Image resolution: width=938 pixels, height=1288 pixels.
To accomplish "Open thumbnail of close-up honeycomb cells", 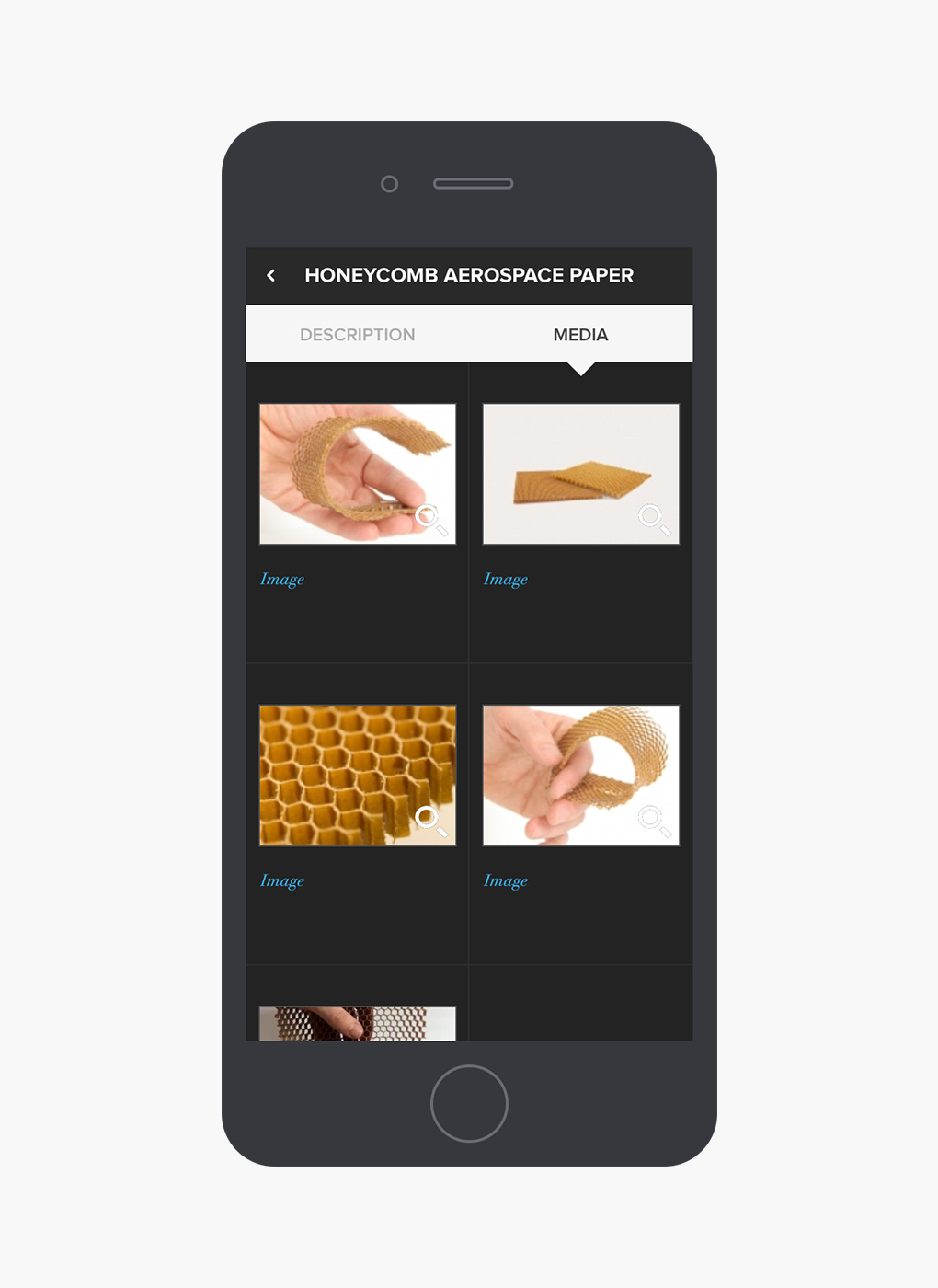I will [x=358, y=776].
